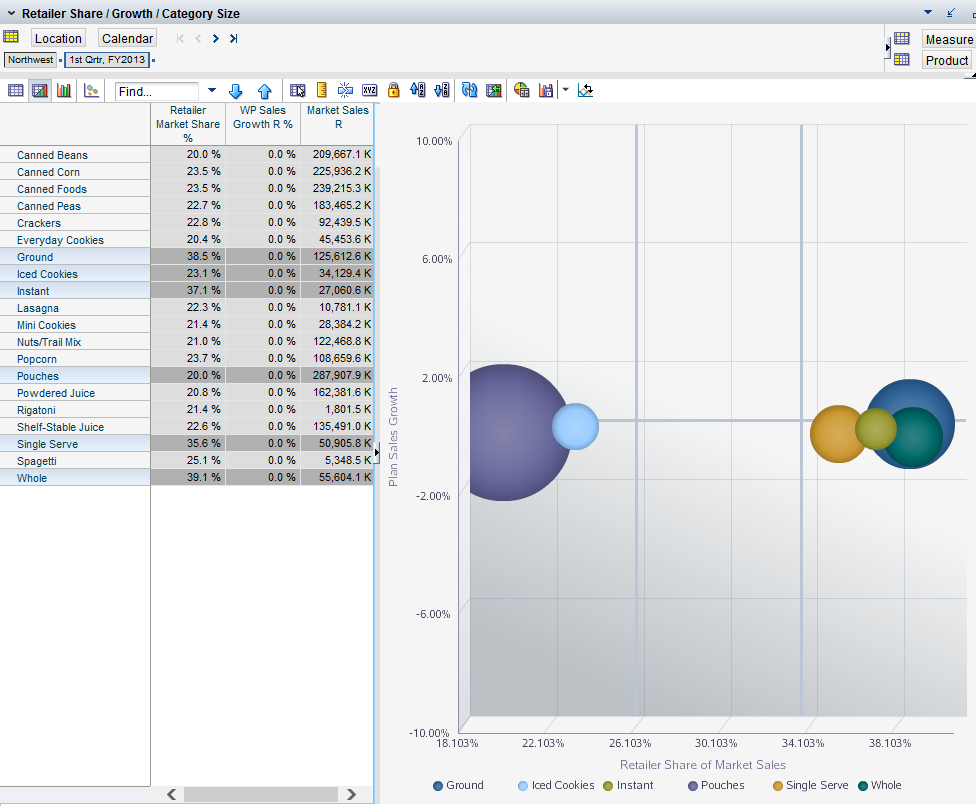This screenshot has width=977, height=806.
Task: Select the grid and chart view icon
Action: point(40,90)
